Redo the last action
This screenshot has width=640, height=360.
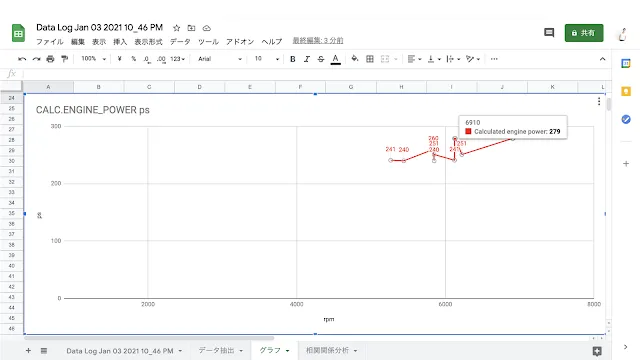tap(36, 59)
